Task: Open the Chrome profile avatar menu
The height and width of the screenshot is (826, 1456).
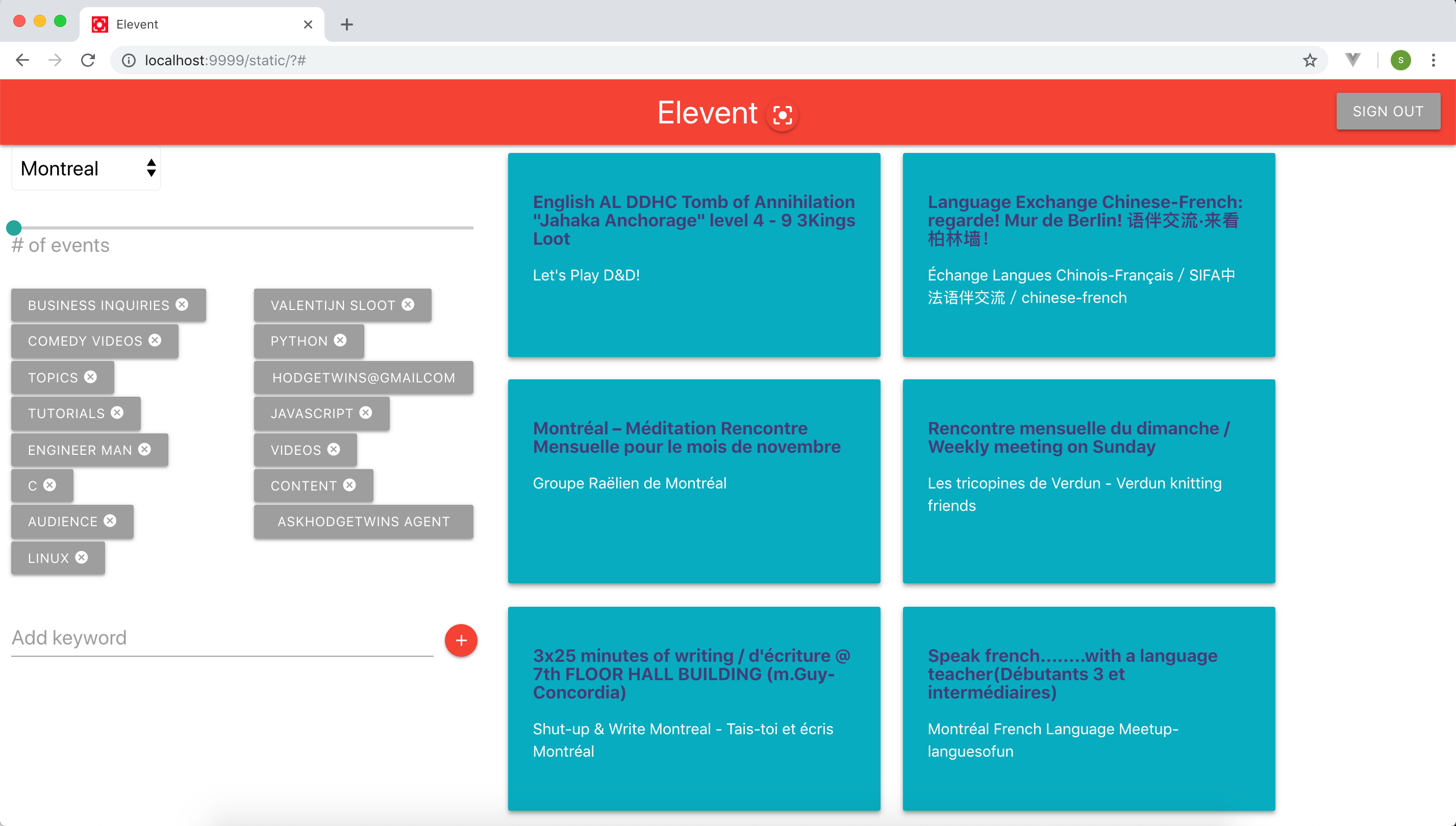Action: 1400,60
